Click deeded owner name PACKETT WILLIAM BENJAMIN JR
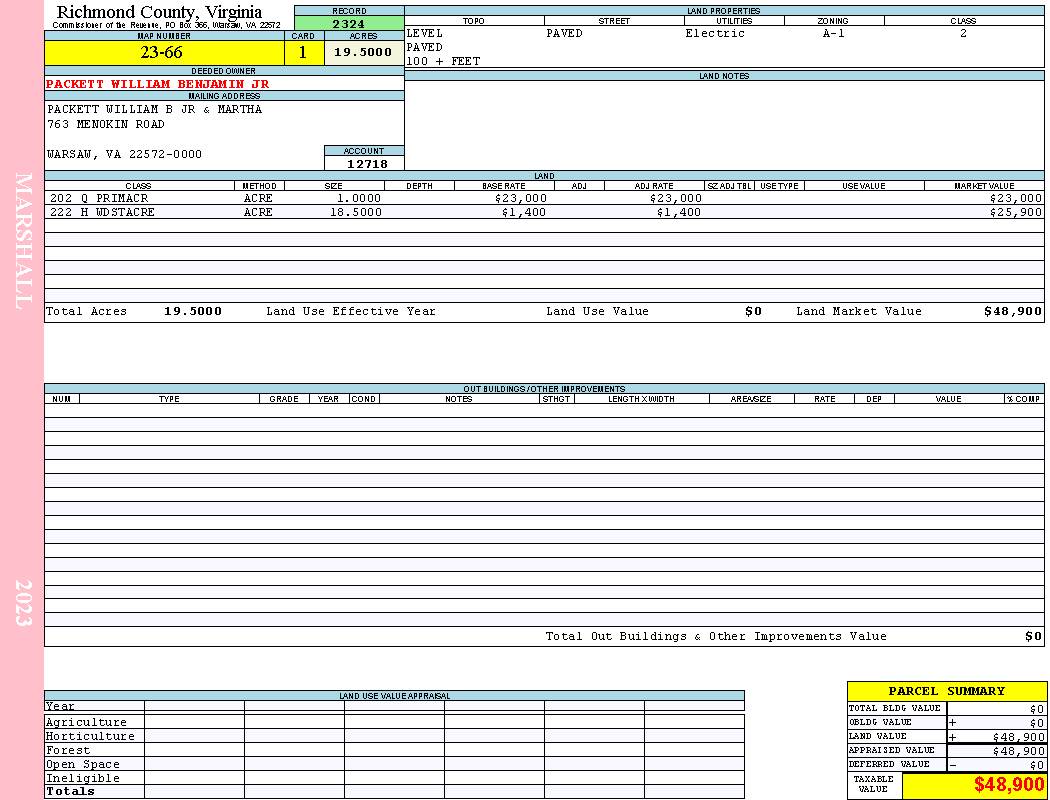The height and width of the screenshot is (800, 1050). pos(157,84)
